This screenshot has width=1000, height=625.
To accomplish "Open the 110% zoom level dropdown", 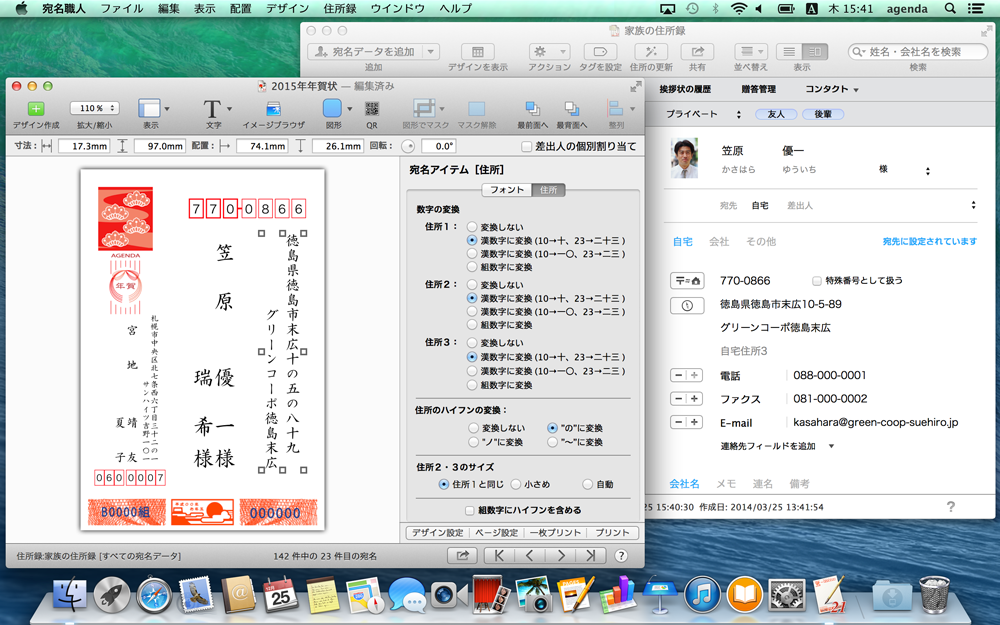I will [x=94, y=108].
